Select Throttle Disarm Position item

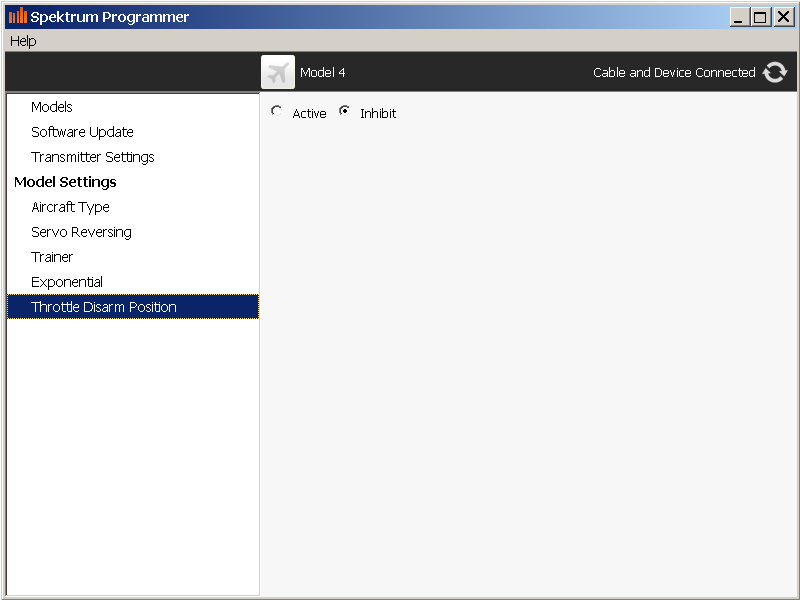(x=133, y=307)
